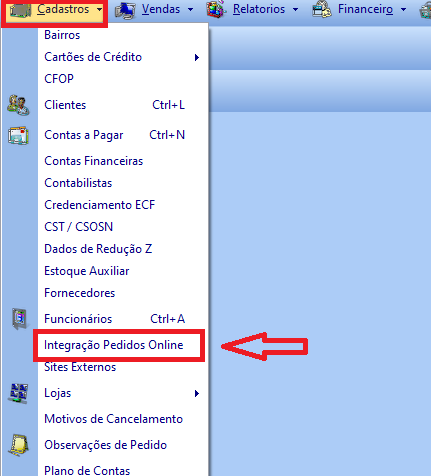
Task: Select Bairros from the menu
Action: click(x=62, y=35)
